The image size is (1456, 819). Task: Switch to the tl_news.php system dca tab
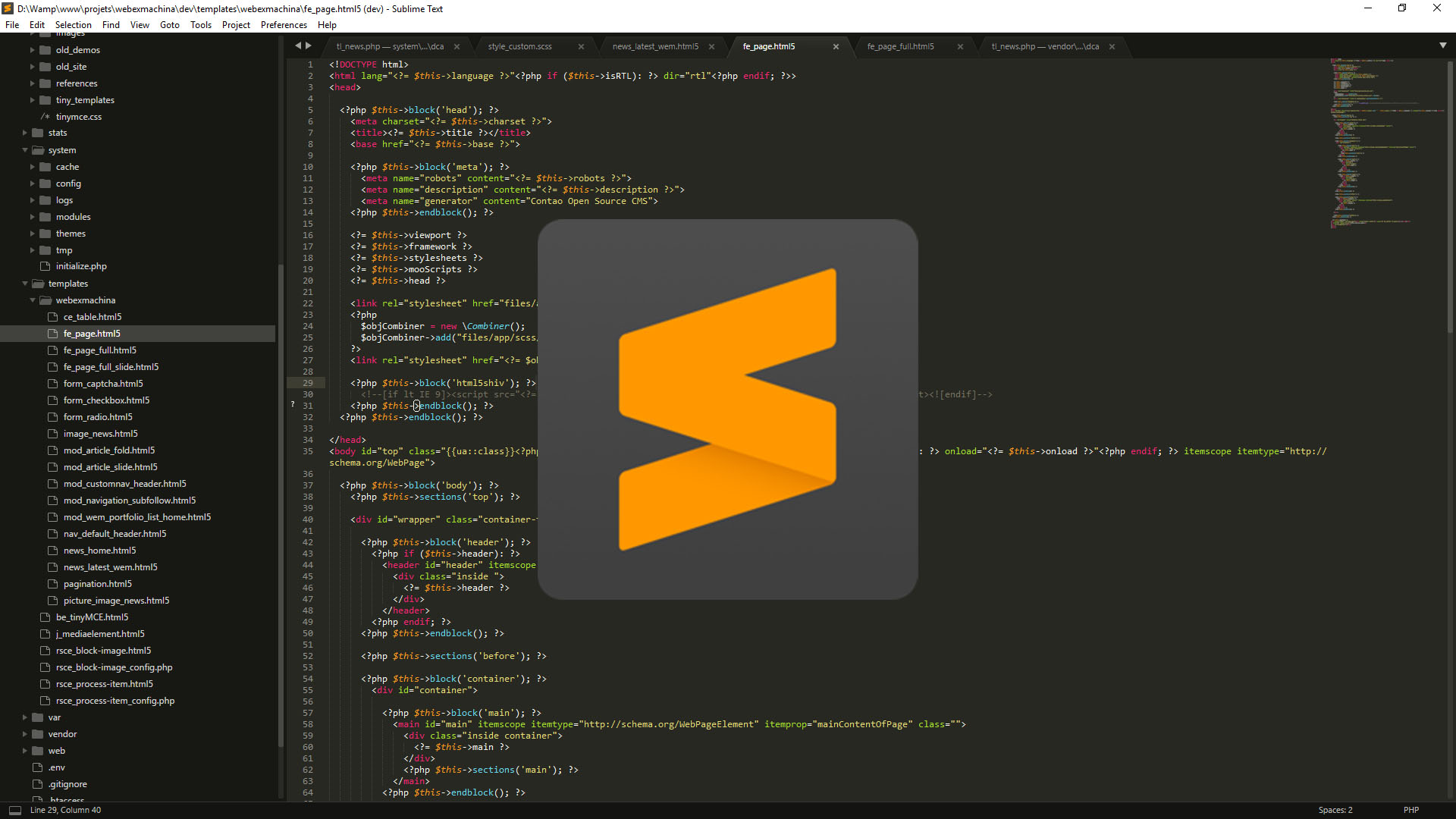(390, 46)
